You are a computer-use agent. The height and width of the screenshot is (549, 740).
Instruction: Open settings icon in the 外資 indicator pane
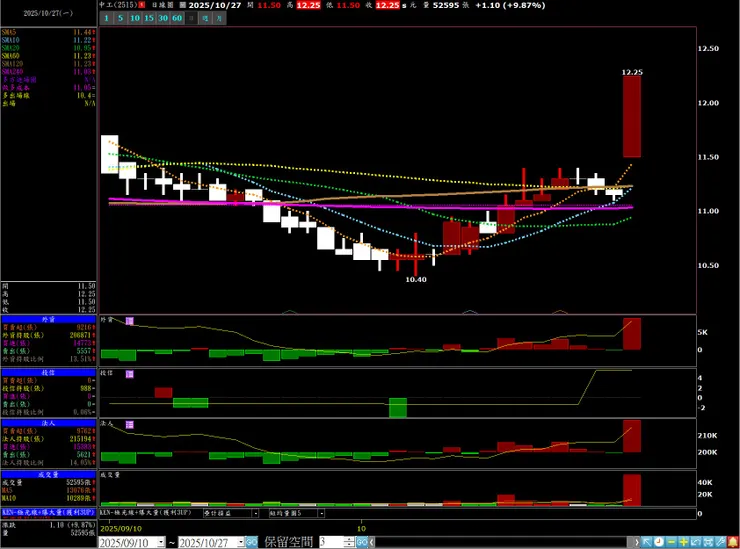pos(130,321)
